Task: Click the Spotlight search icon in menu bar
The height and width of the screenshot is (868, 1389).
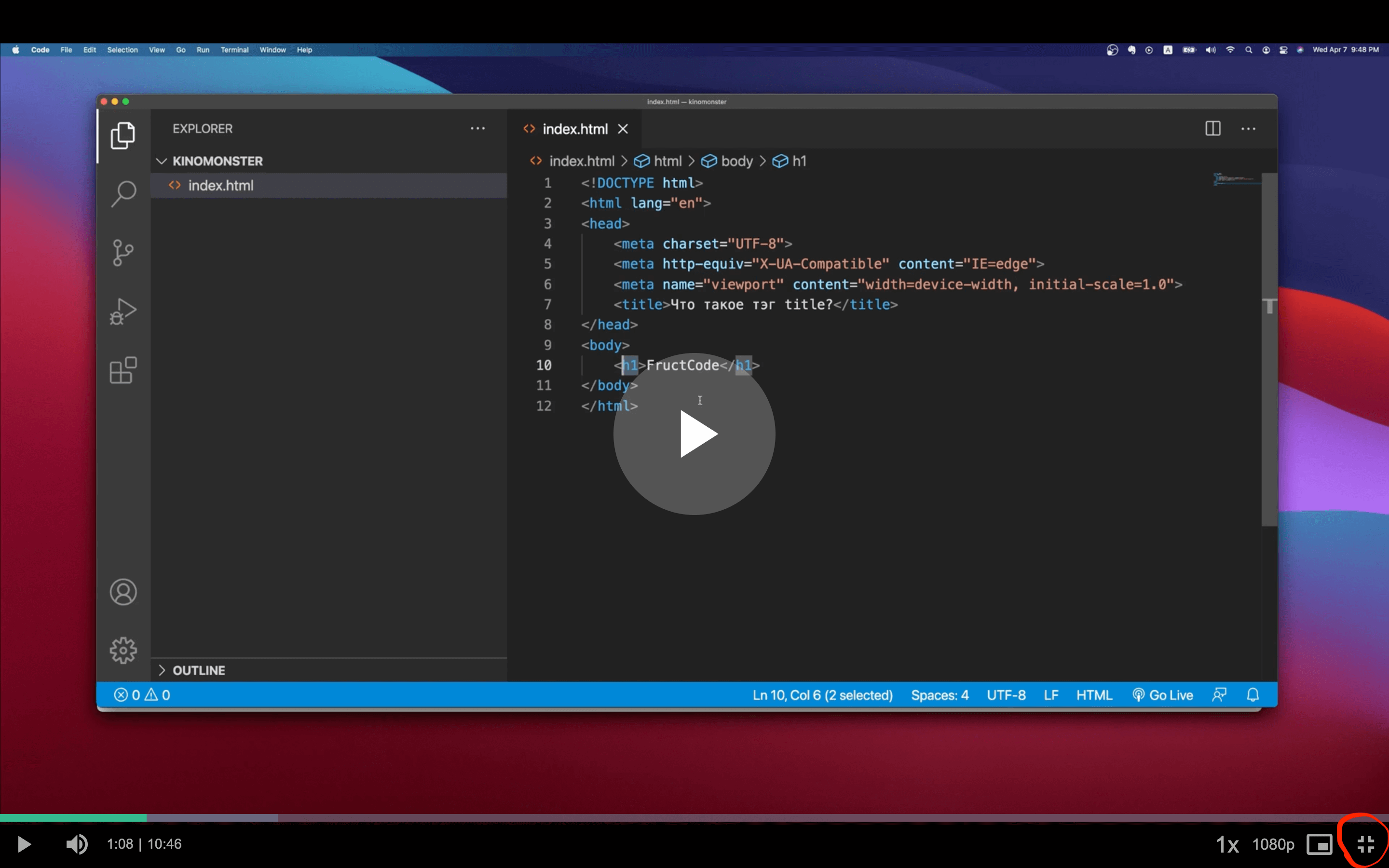Action: (1248, 50)
